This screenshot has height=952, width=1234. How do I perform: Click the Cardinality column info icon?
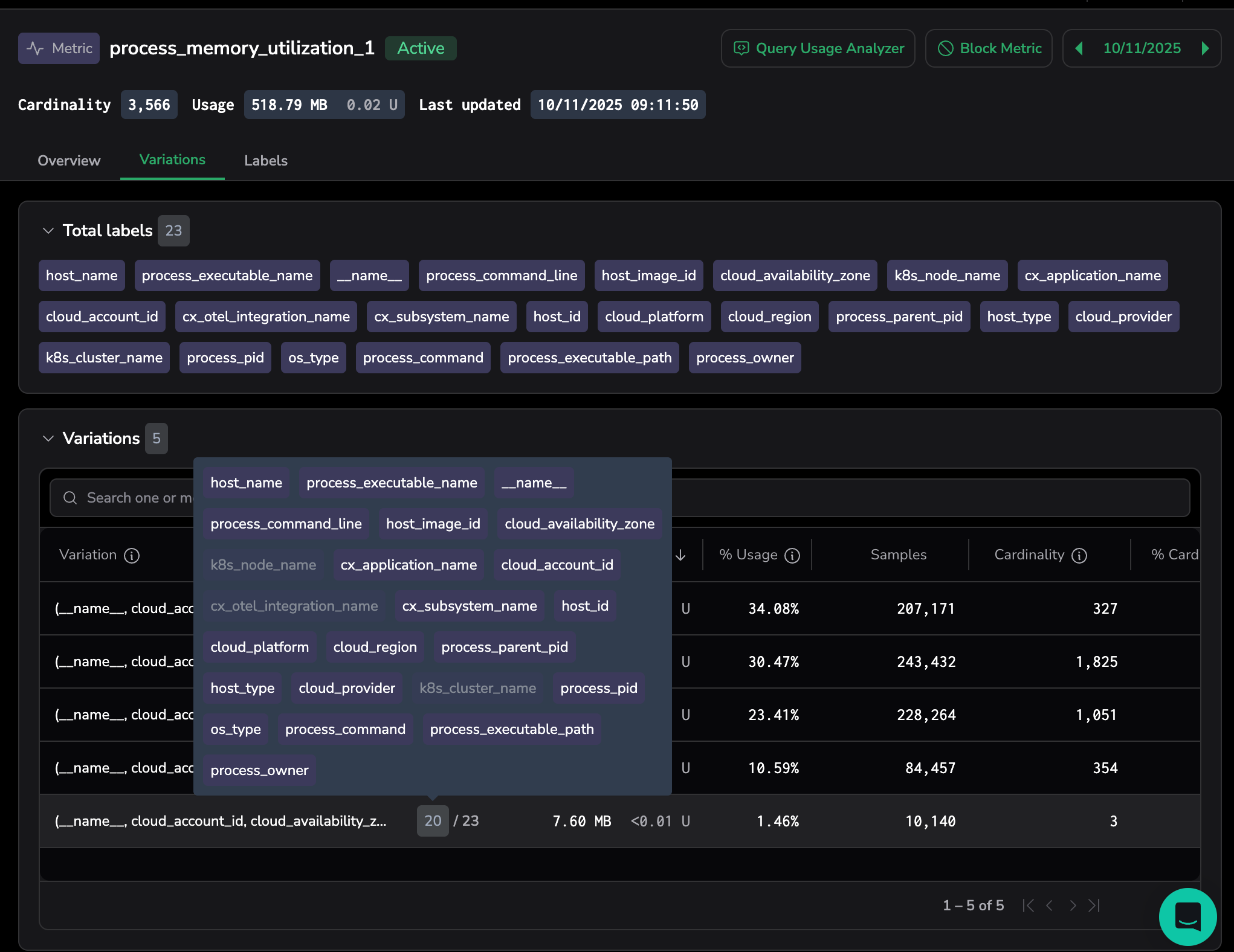click(x=1079, y=555)
